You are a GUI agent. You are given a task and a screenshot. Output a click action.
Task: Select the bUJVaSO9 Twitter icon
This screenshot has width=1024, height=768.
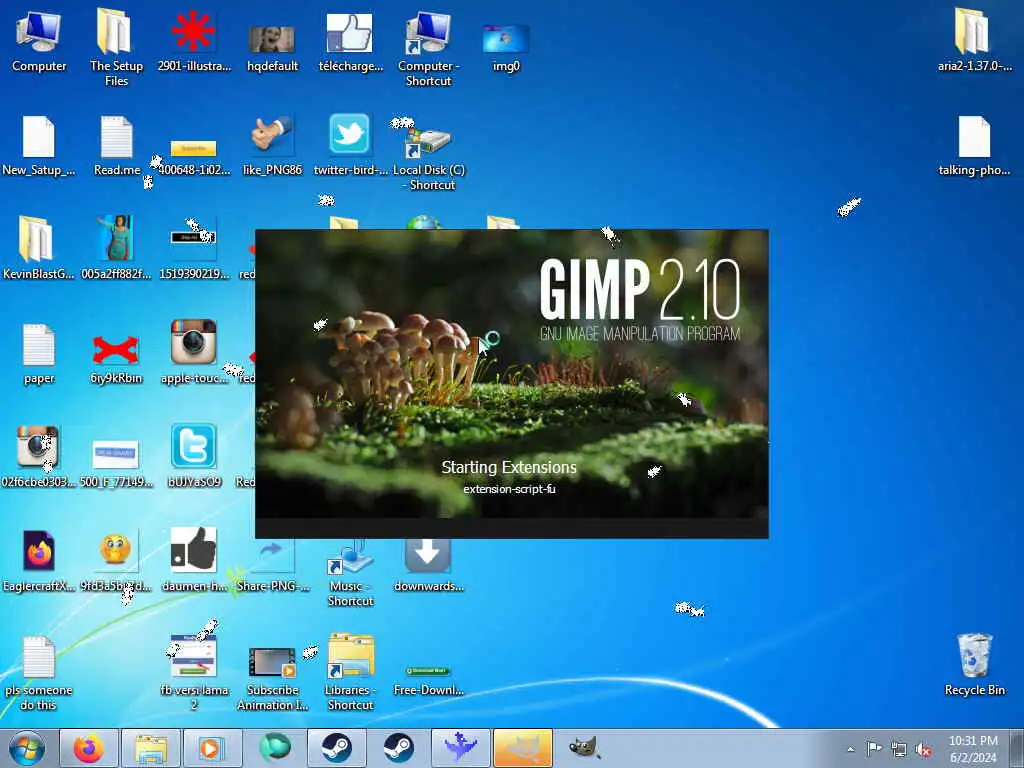click(194, 455)
